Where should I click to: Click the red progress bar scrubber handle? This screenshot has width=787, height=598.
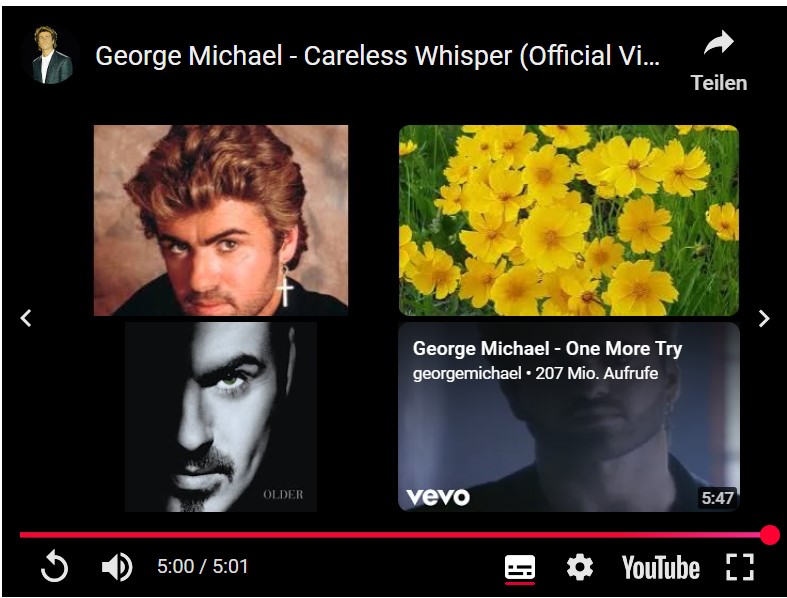tap(769, 535)
